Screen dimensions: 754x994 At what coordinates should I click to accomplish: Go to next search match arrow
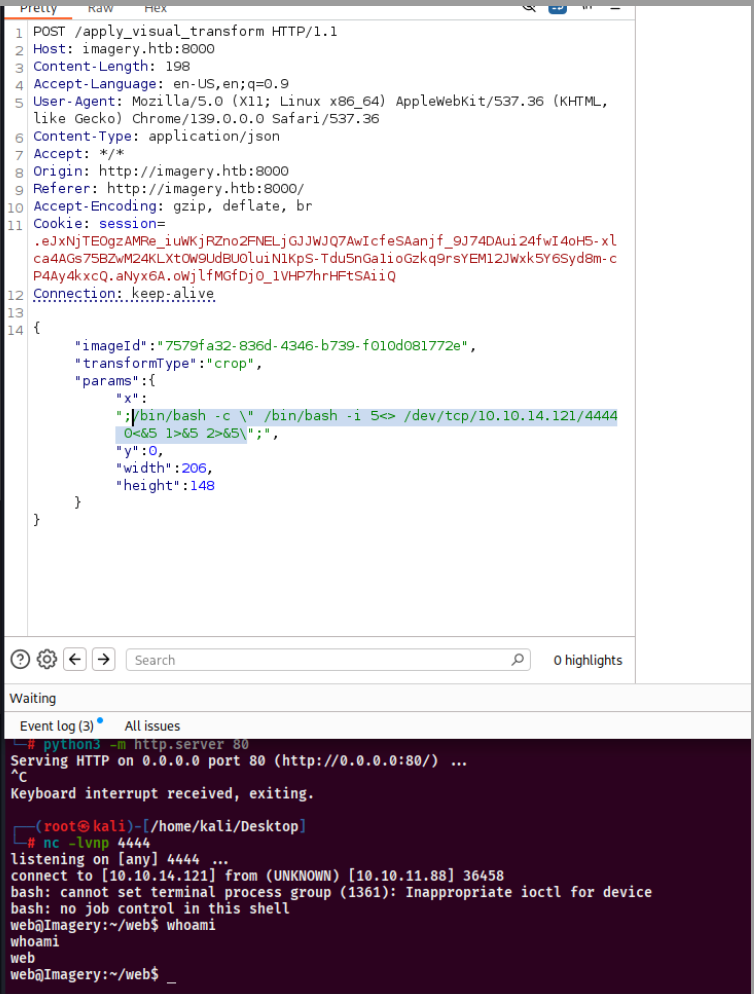pos(103,659)
